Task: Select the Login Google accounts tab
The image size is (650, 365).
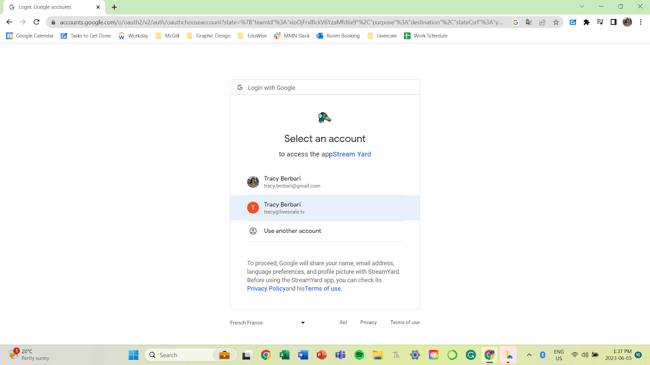Action: click(x=54, y=7)
